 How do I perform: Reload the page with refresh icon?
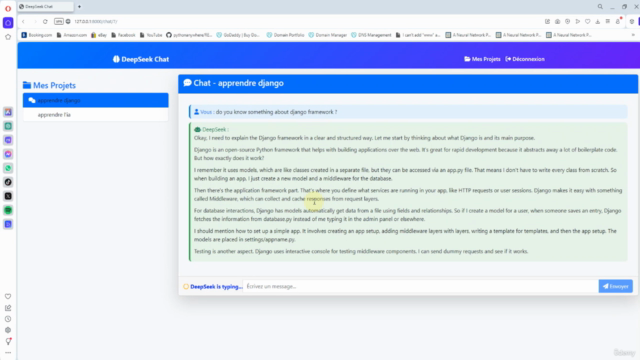point(45,22)
